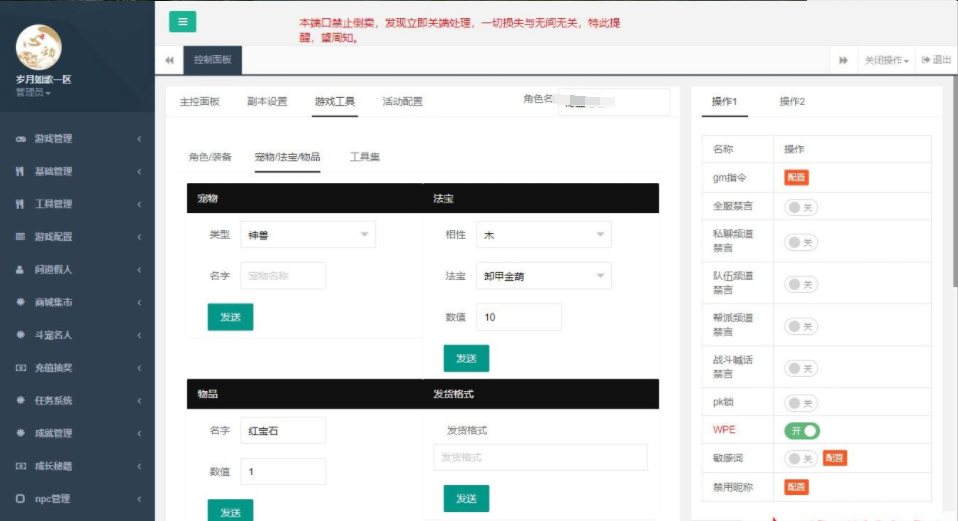Viewport: 958px width, 521px height.
Task: Click the 配置 button for gm指令
Action: pyautogui.click(x=796, y=177)
